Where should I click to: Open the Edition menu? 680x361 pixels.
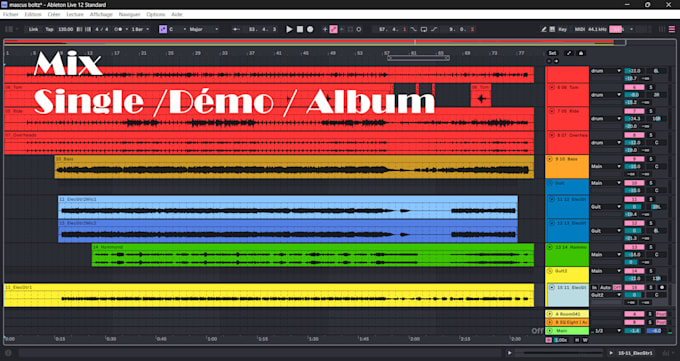pos(33,14)
